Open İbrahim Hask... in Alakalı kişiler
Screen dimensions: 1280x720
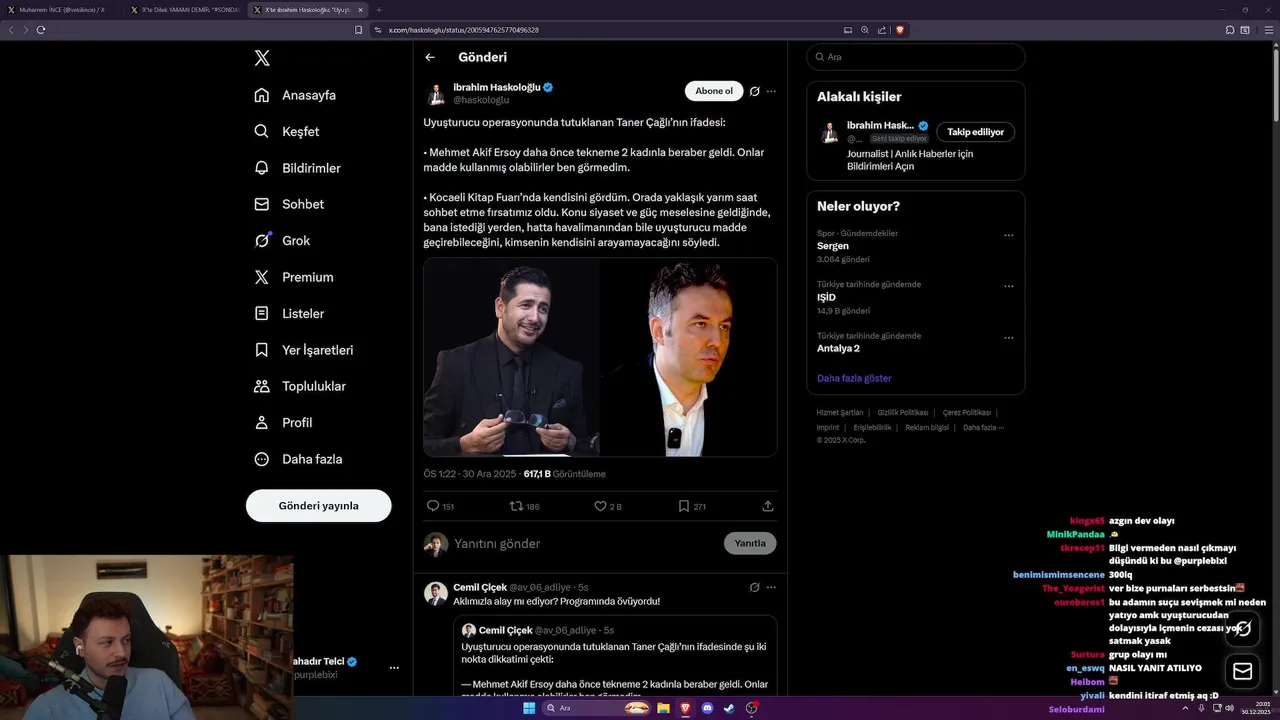point(880,125)
